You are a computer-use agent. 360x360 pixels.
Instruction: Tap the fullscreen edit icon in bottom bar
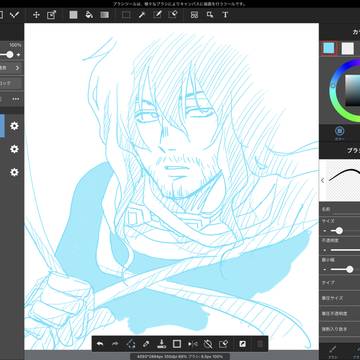tap(243, 344)
